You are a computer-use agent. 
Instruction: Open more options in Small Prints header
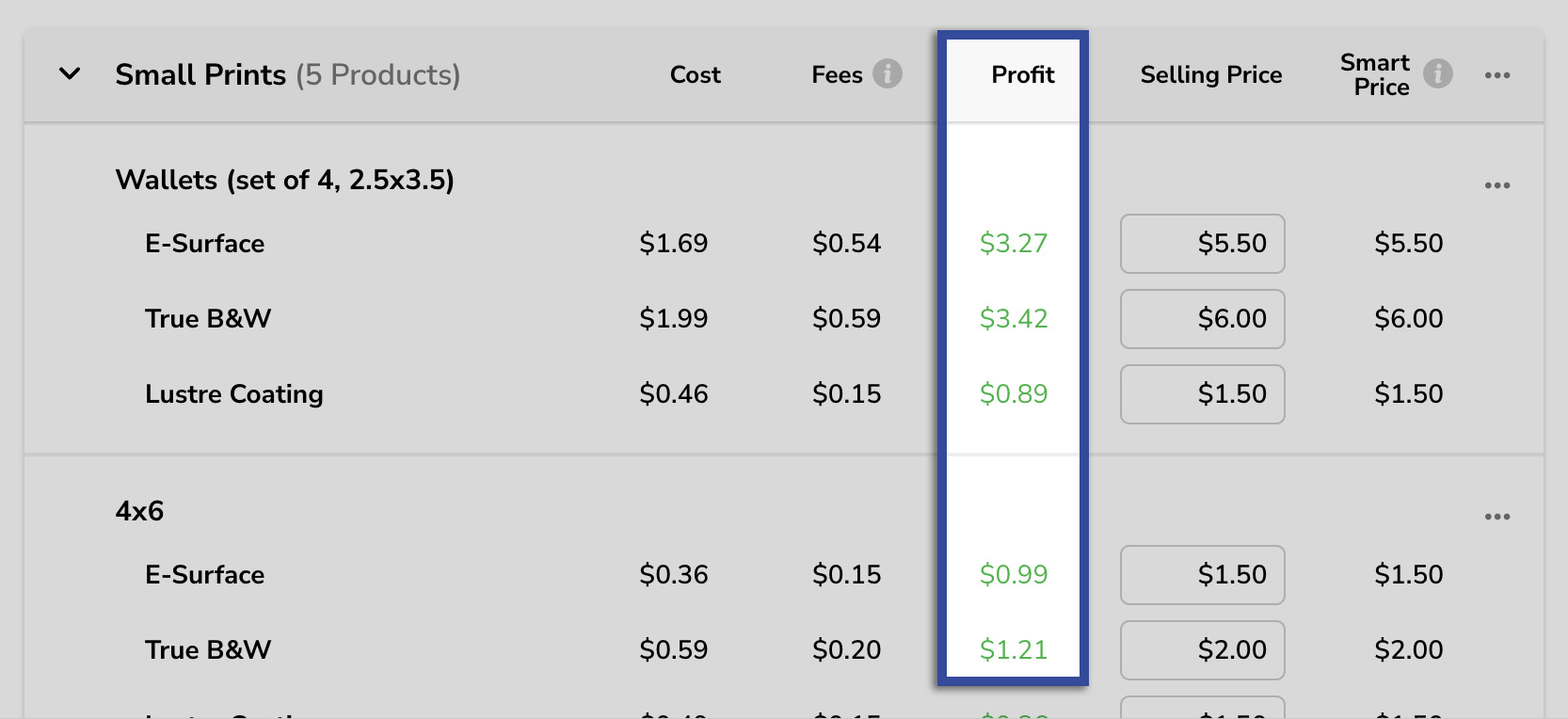(x=1496, y=75)
